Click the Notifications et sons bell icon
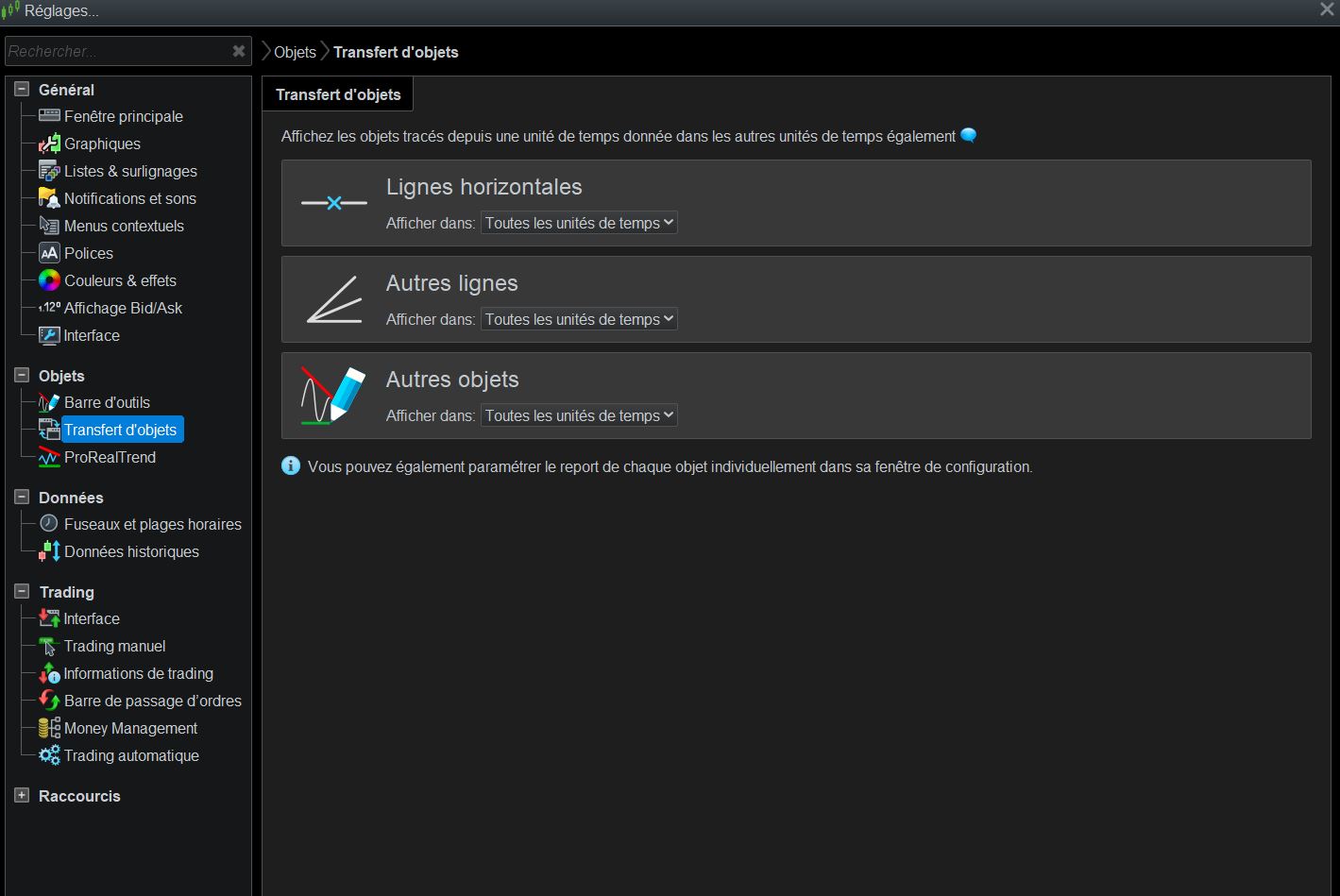 point(49,198)
